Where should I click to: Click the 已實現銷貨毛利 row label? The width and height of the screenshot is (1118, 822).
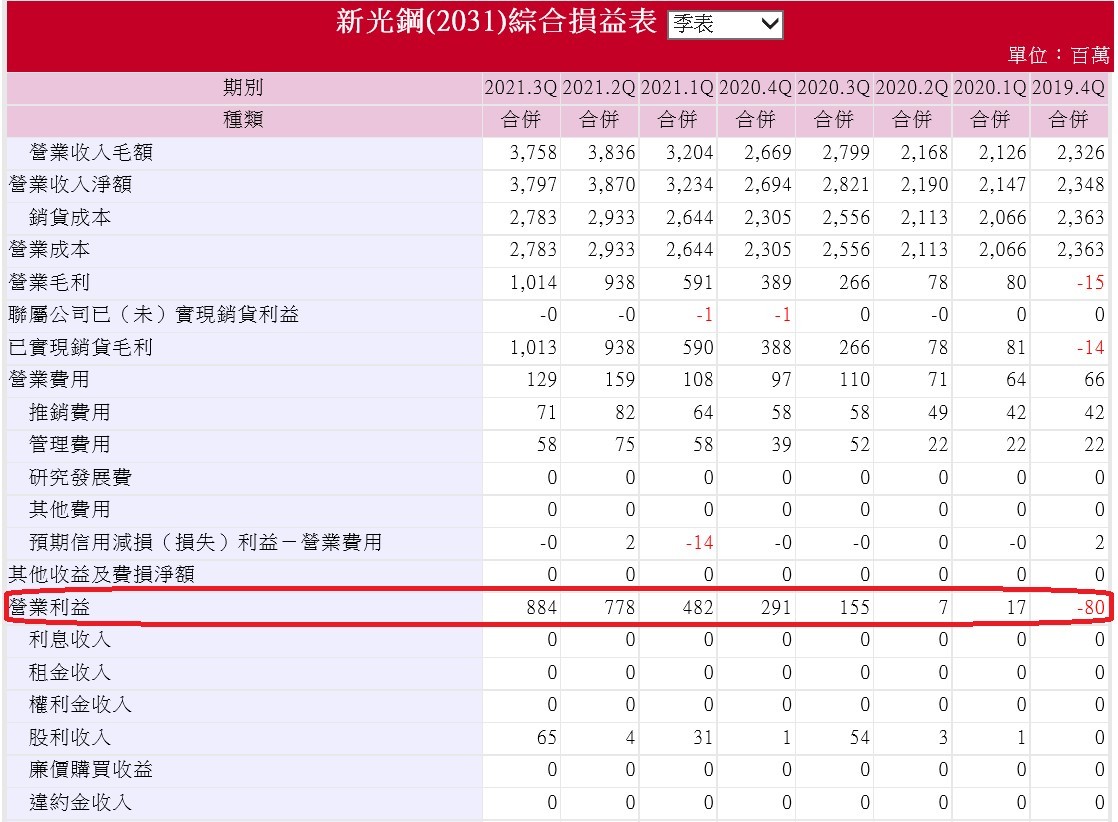[81, 347]
